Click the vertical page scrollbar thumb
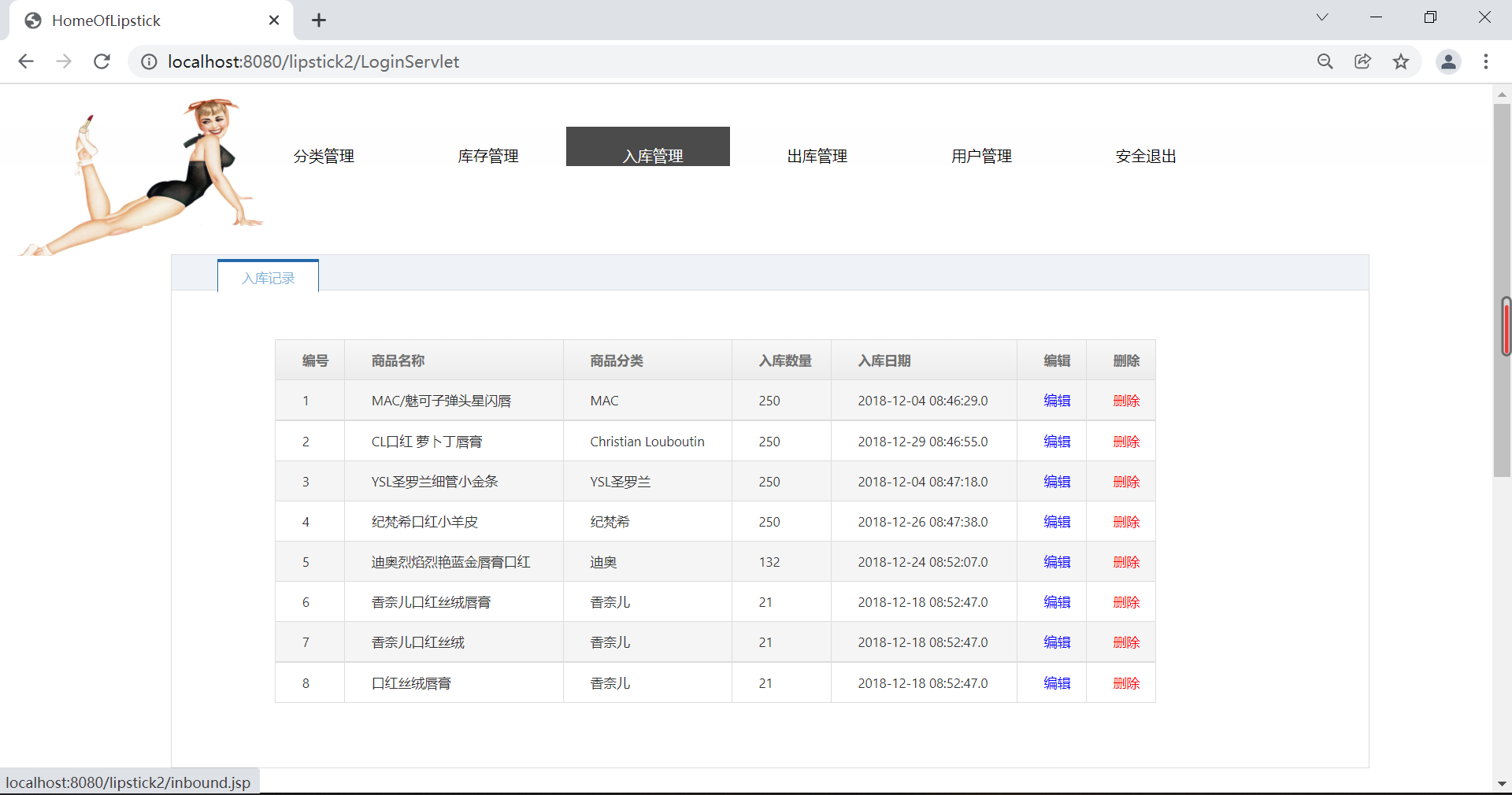Viewport: 1512px width, 795px height. point(1502,290)
